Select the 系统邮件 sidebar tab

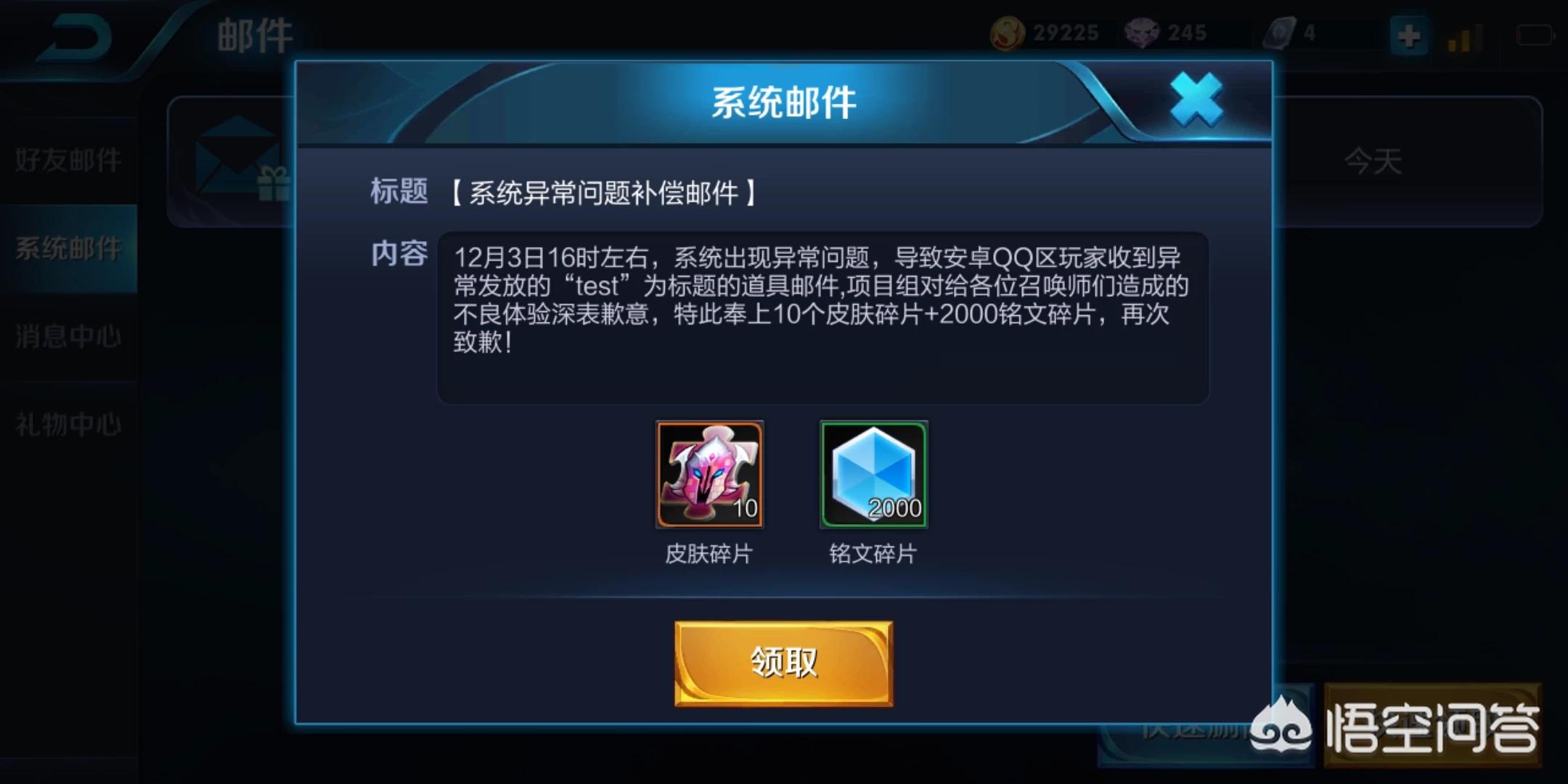tap(68, 248)
